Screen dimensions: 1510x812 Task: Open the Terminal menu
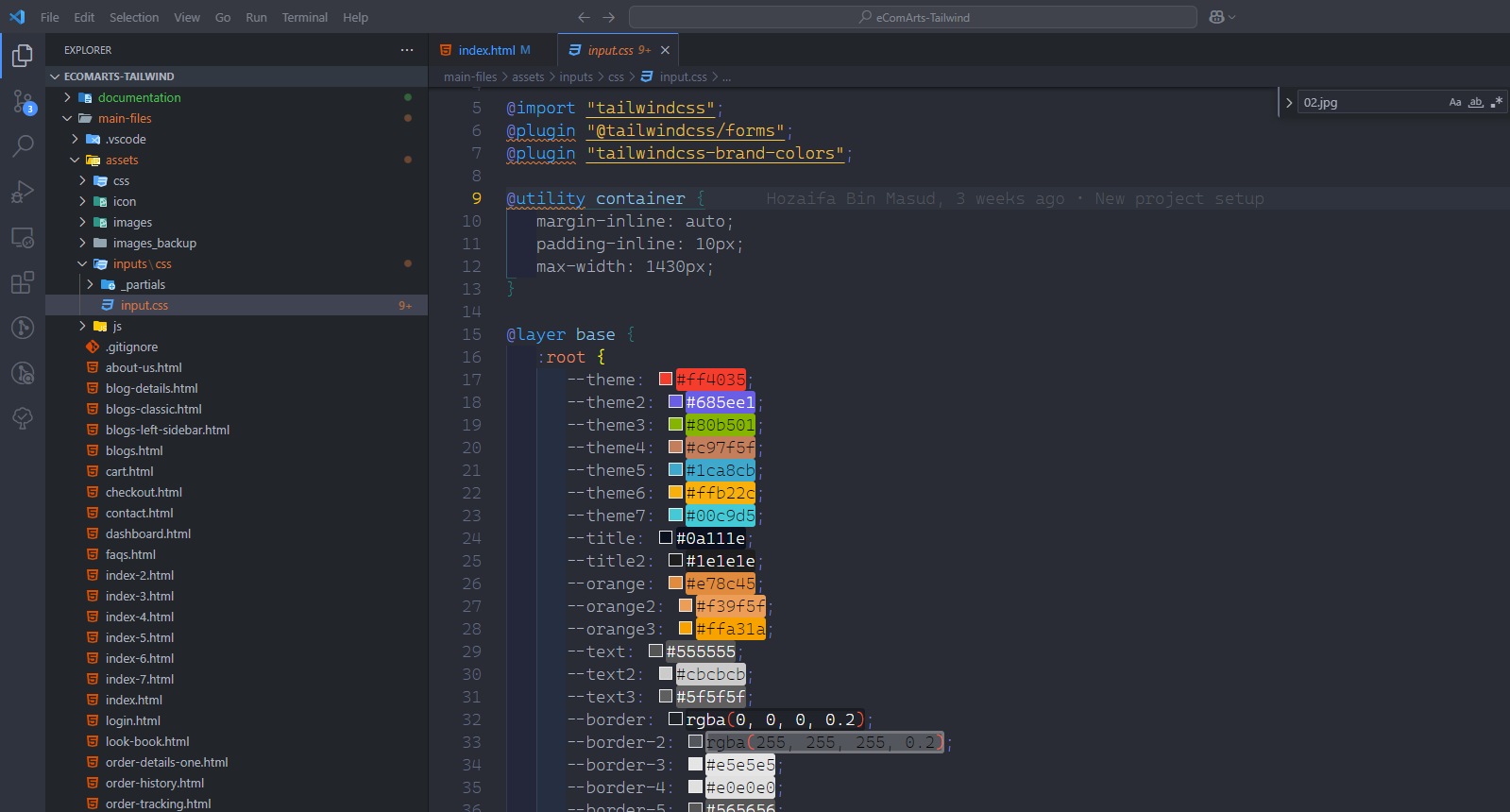pyautogui.click(x=304, y=17)
